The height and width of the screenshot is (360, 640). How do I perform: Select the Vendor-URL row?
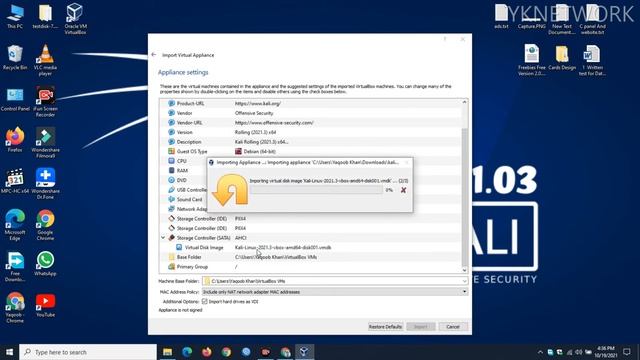click(310, 122)
